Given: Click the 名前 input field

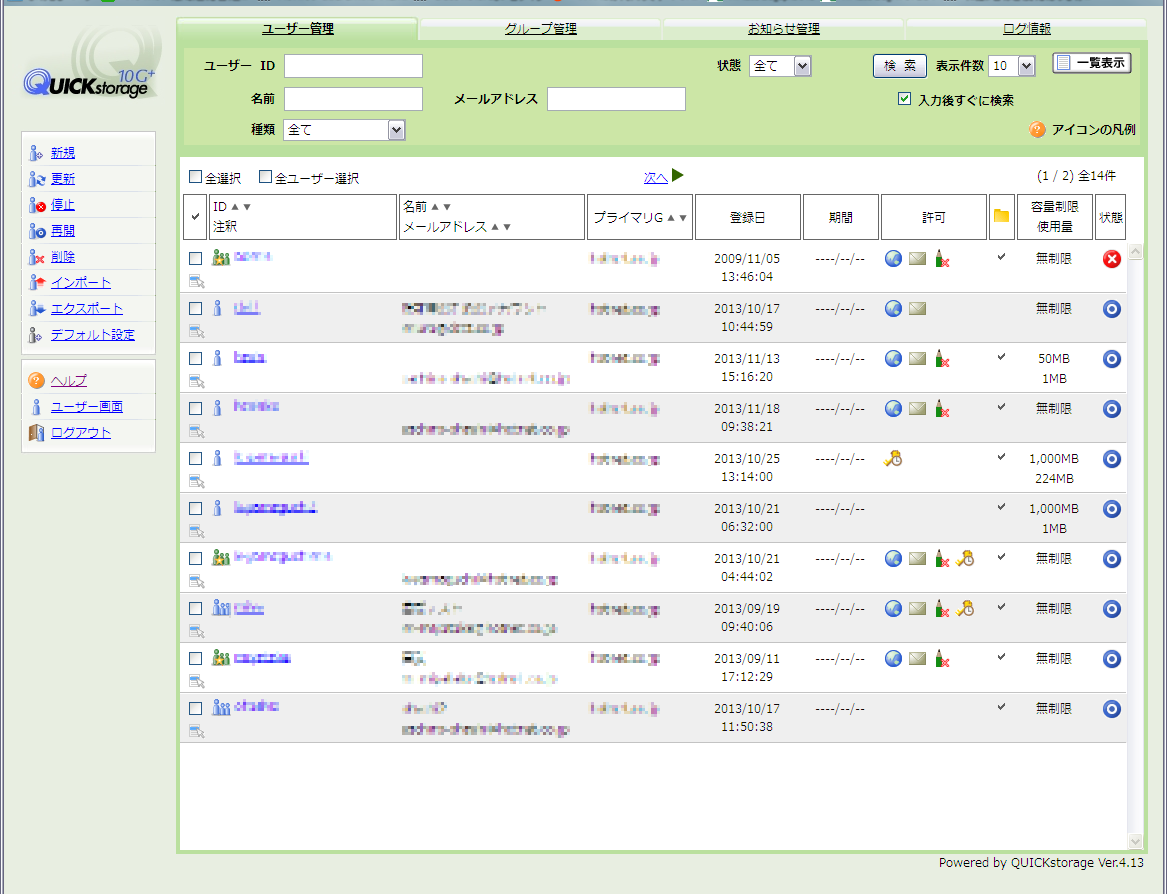Looking at the screenshot, I should coord(354,98).
